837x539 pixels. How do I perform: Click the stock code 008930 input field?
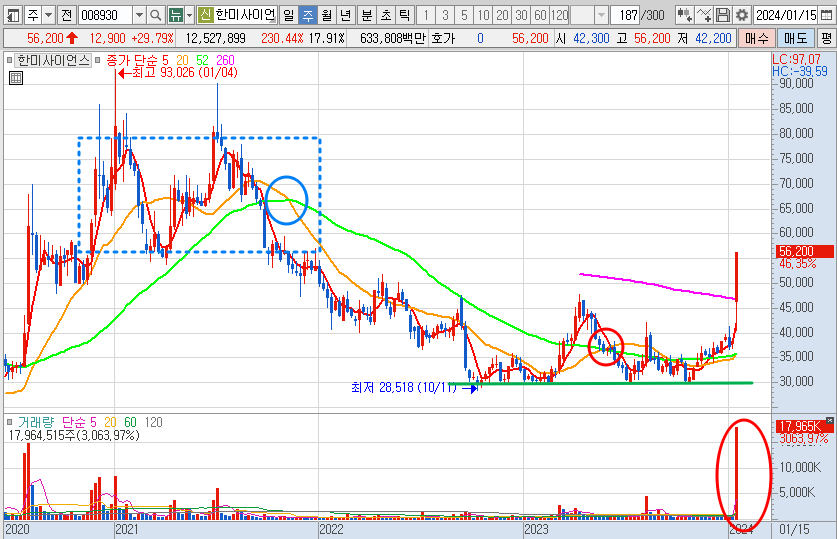[105, 15]
